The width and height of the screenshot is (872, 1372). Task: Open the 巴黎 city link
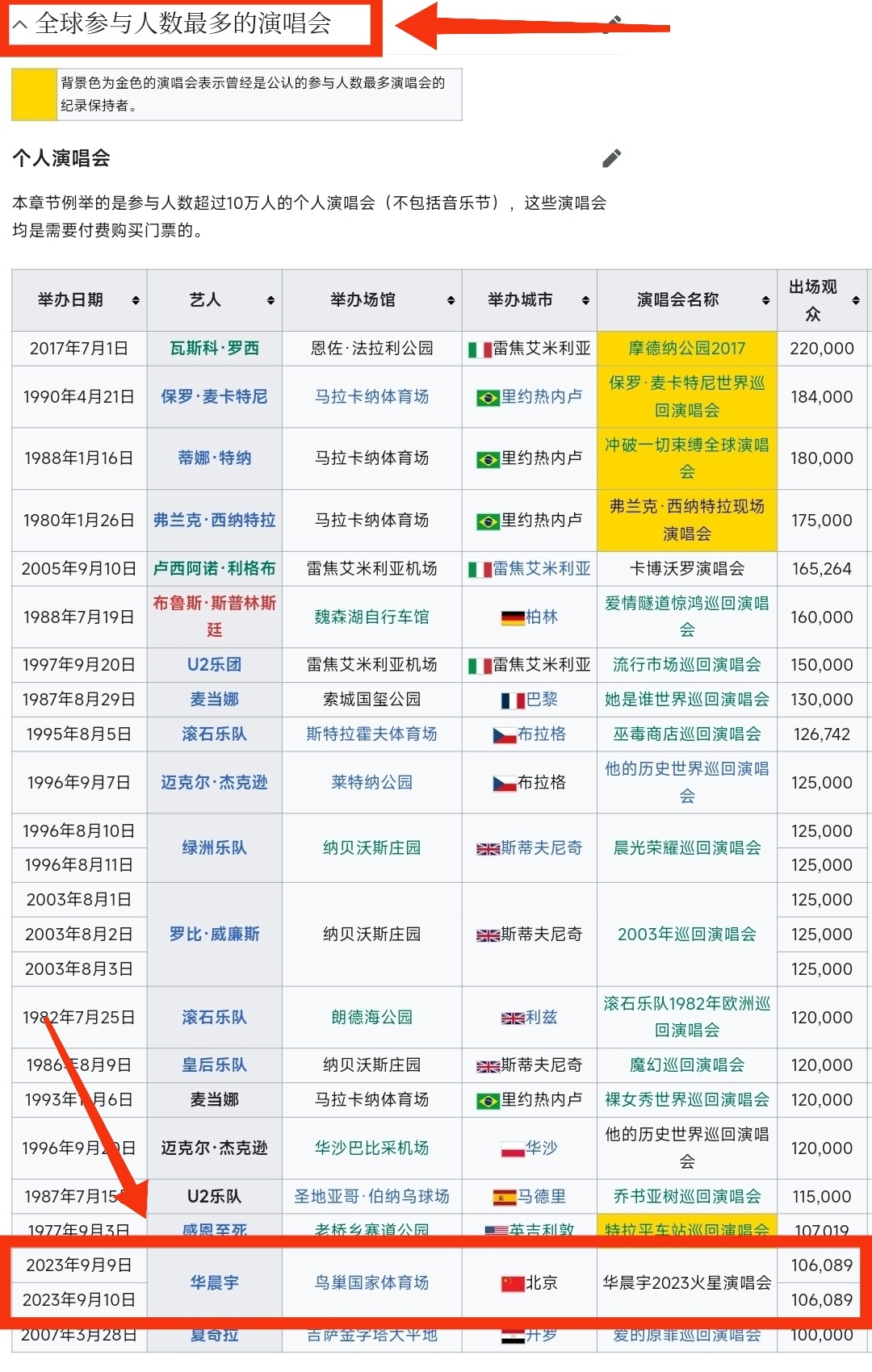542,700
